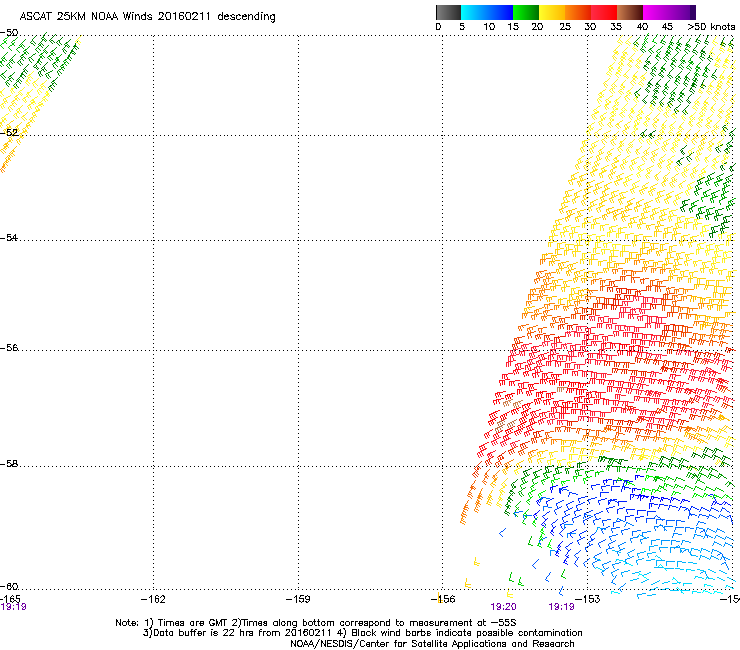Click the -165 longitude axis label
This screenshot has height=650, width=740.
[10, 599]
